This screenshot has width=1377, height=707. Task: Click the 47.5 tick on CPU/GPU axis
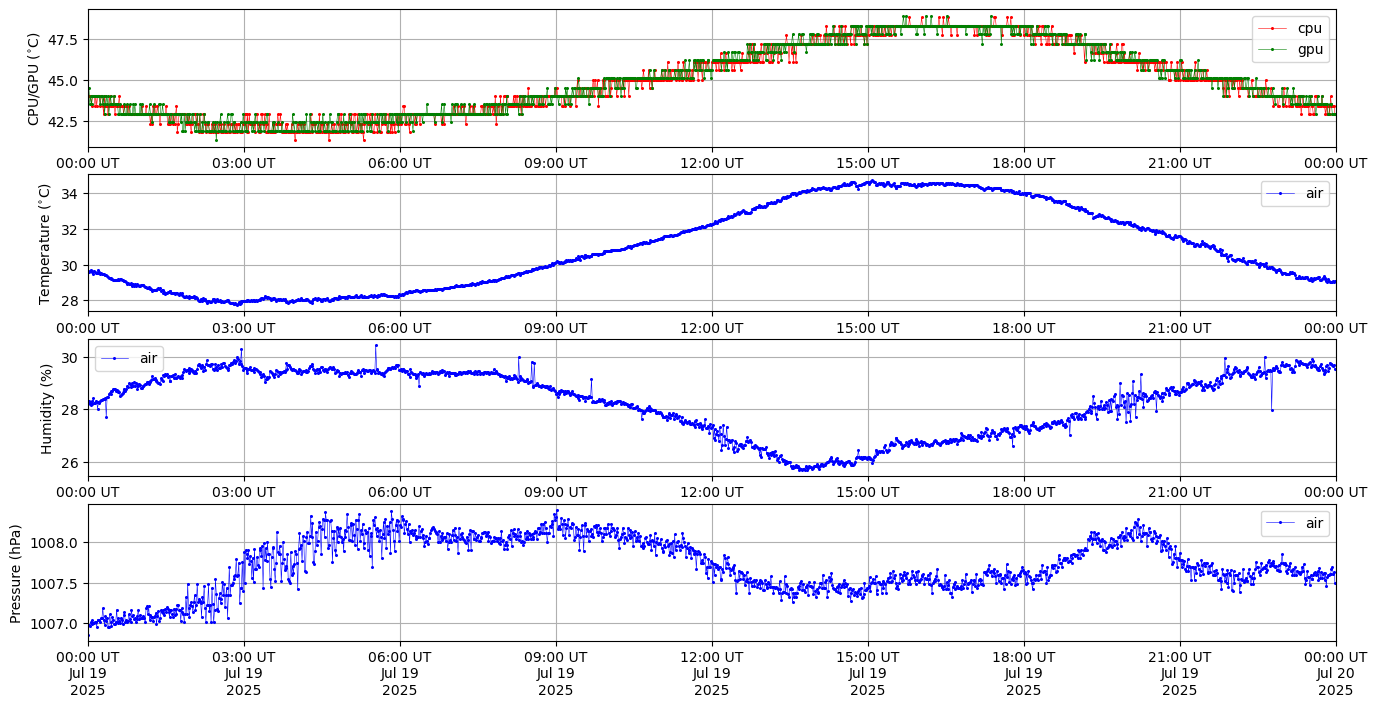coord(64,40)
